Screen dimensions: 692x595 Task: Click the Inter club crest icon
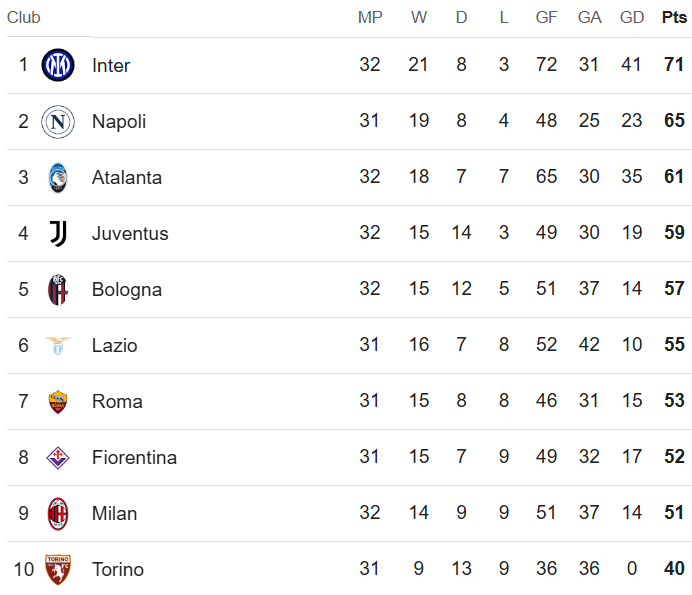(58, 65)
